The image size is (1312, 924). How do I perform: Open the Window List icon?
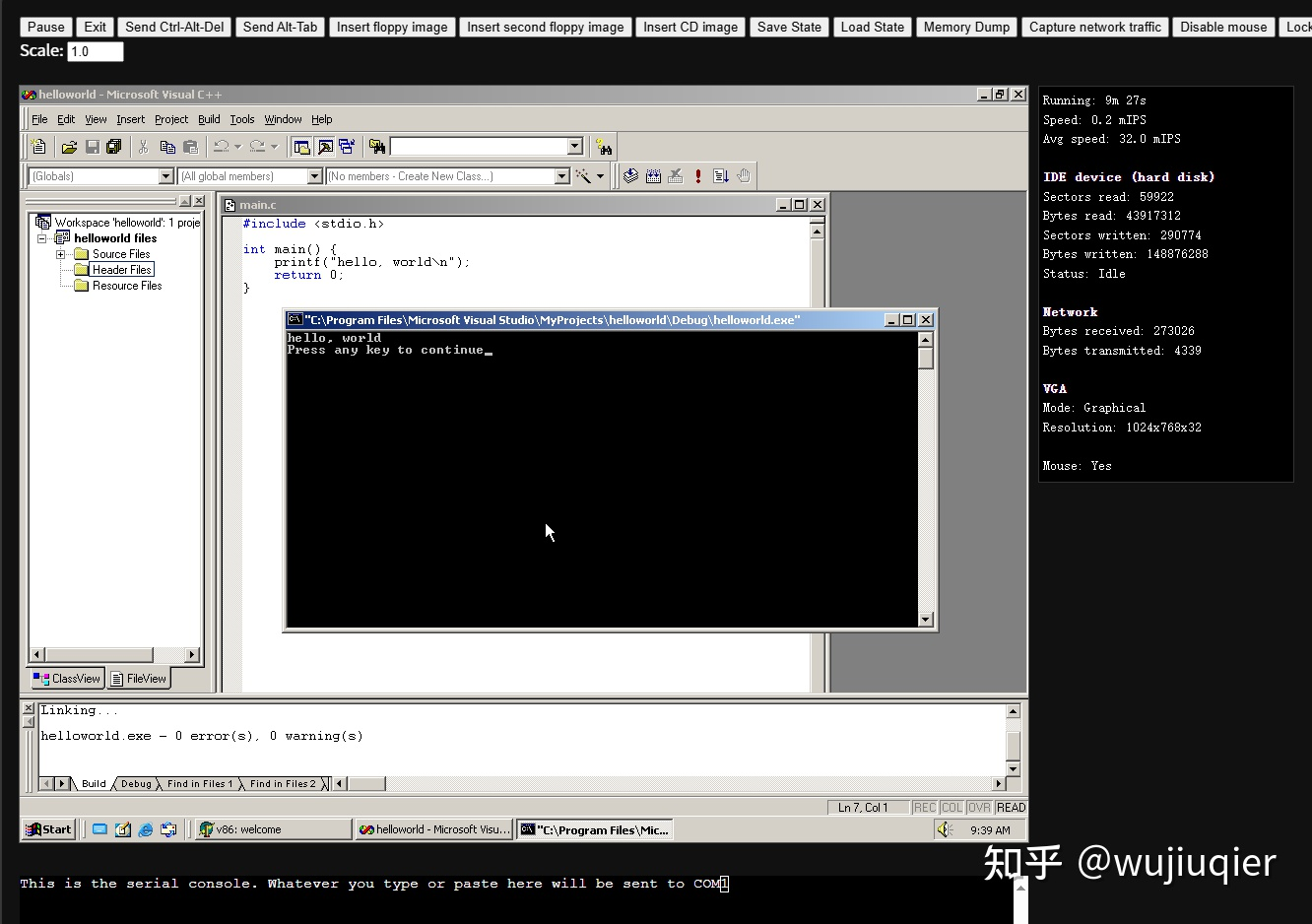pyautogui.click(x=347, y=147)
